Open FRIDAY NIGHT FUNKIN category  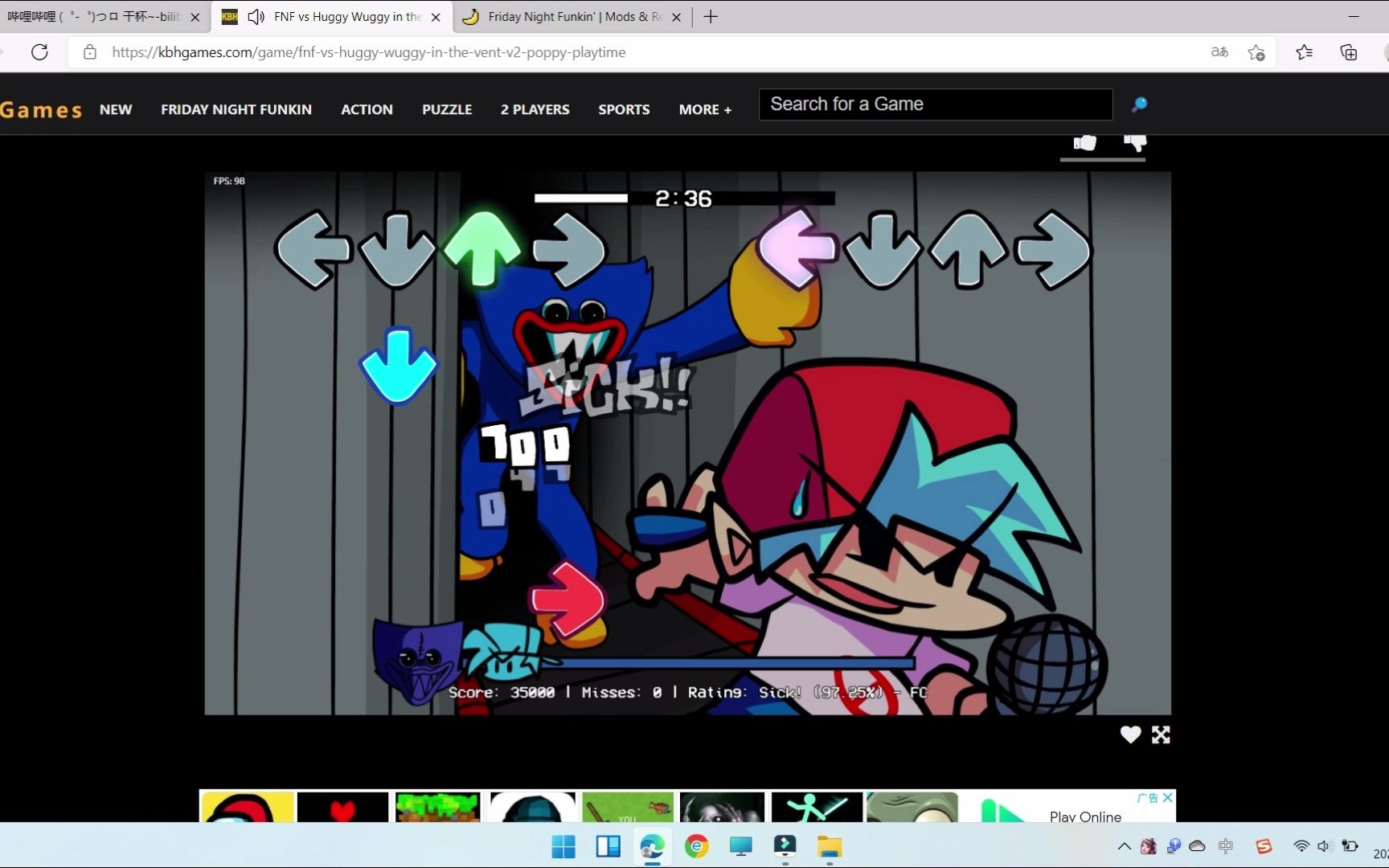pos(236,109)
